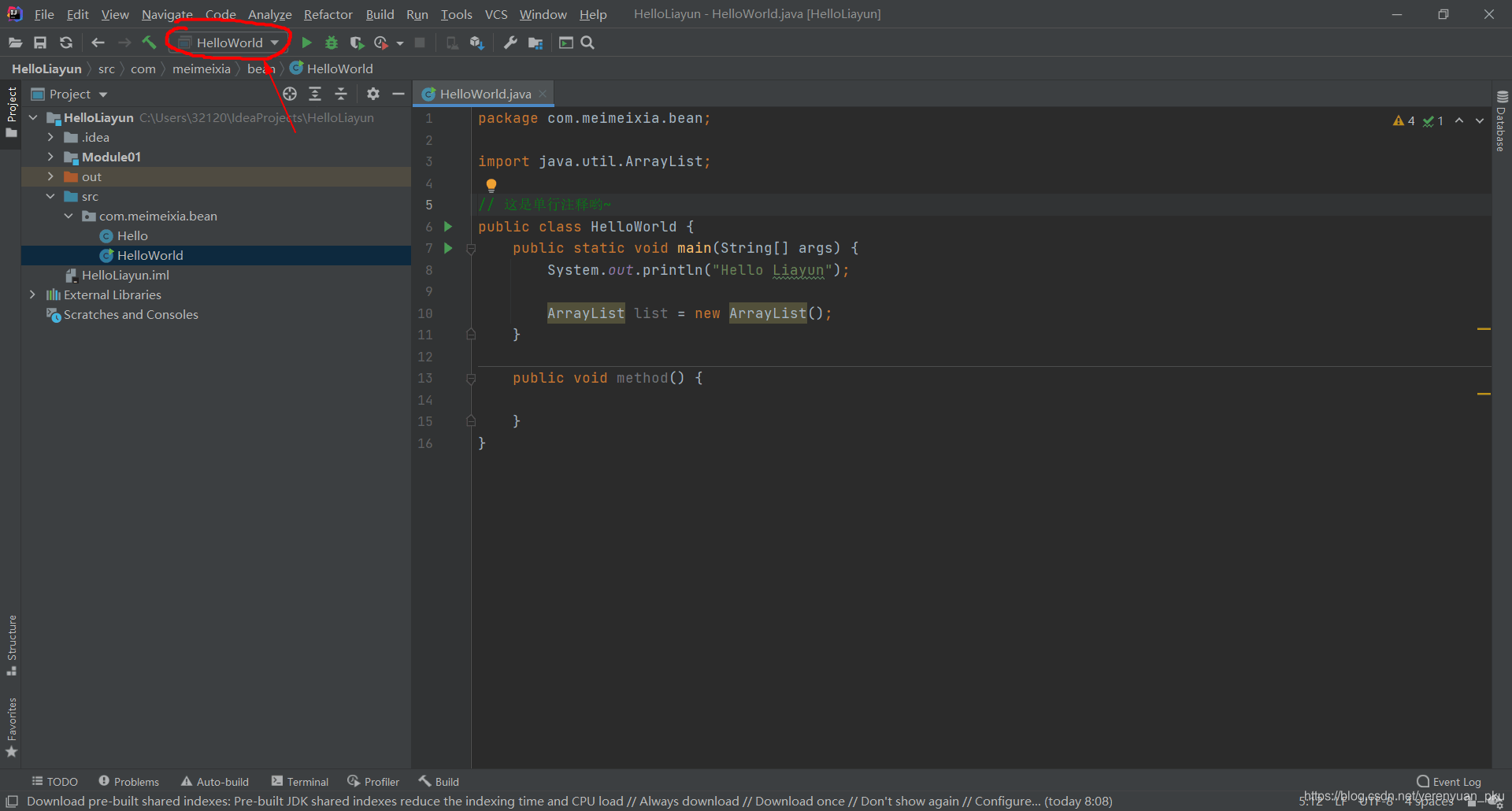1512x811 pixels.
Task: Start debugging with the bug icon
Action: click(x=332, y=43)
